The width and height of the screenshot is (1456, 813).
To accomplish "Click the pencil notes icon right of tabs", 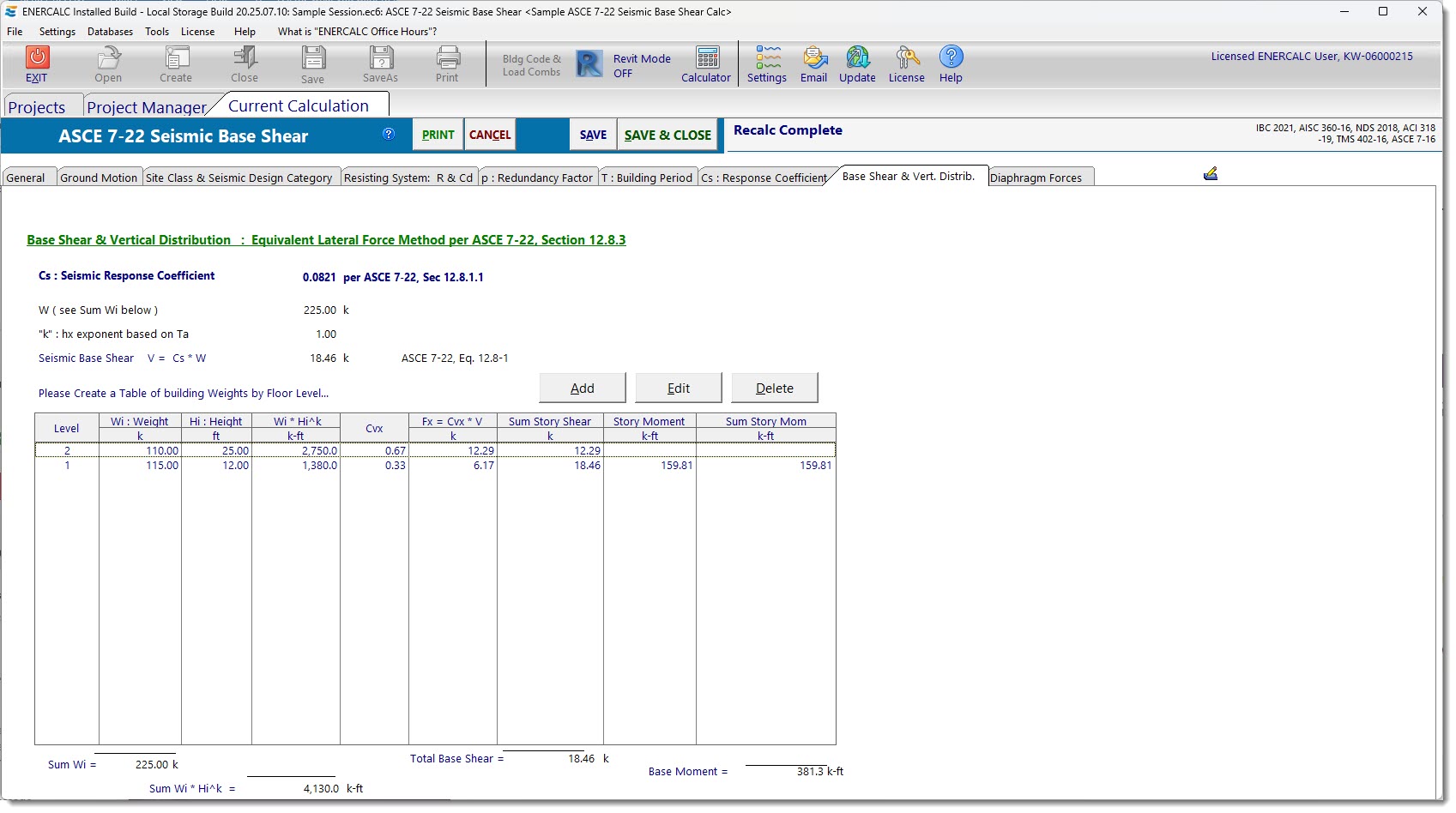I will 1211,174.
